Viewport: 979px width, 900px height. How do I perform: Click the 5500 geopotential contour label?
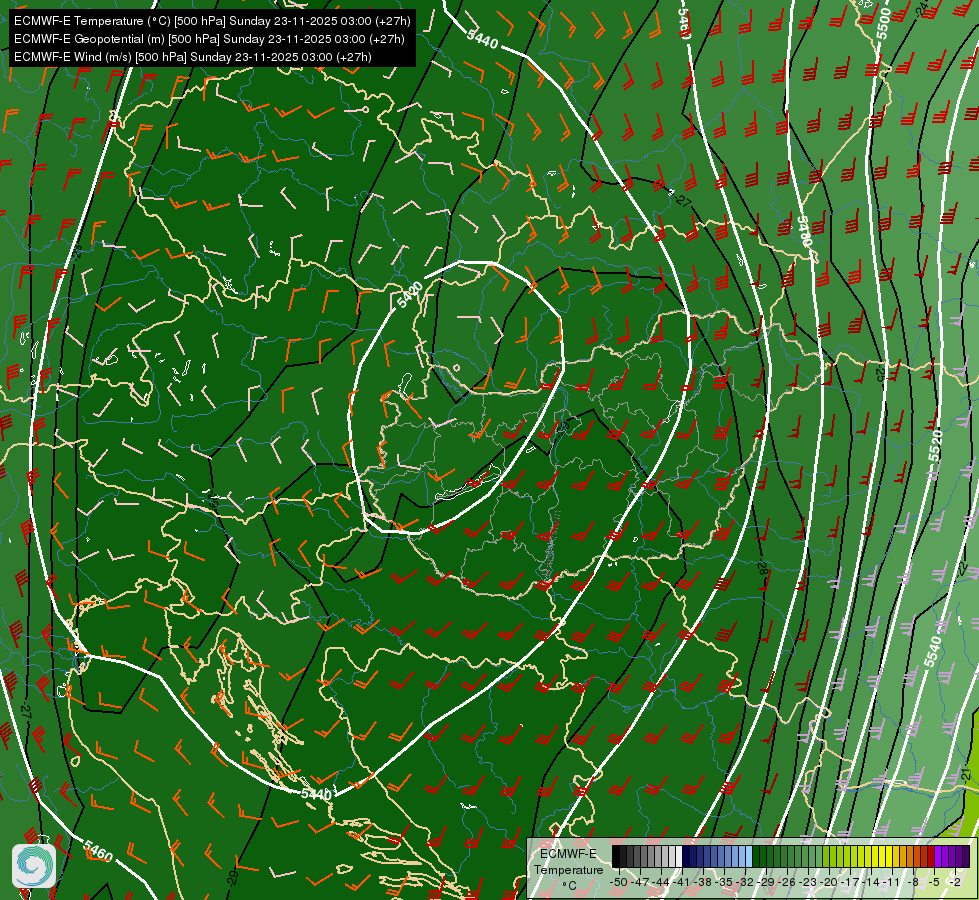(882, 23)
